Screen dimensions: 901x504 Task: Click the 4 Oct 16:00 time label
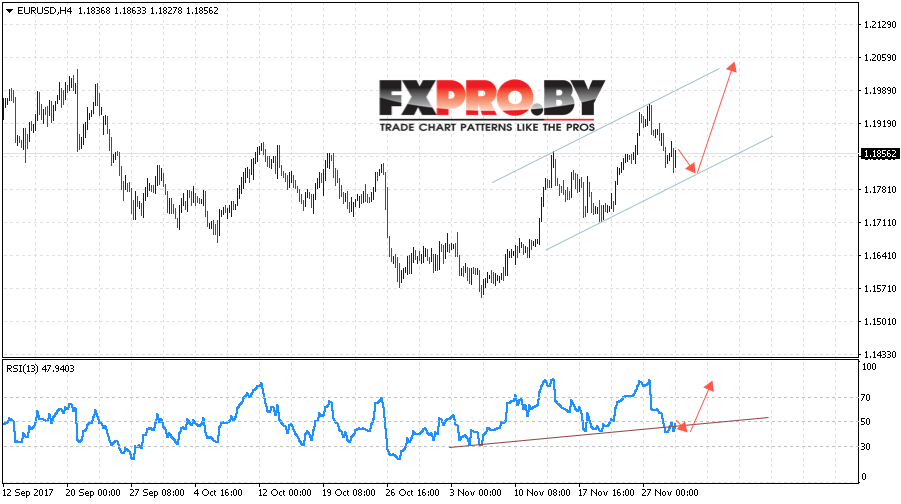(x=218, y=493)
